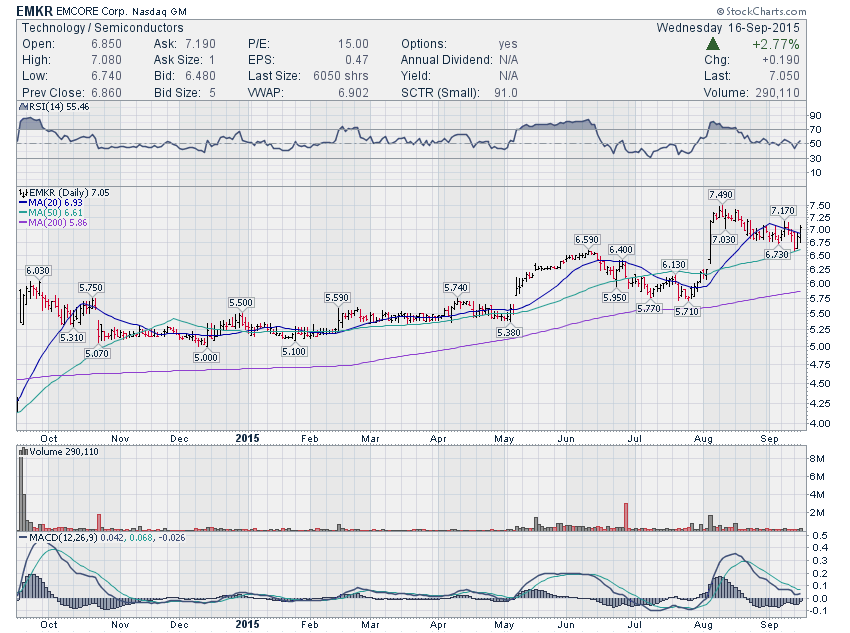The image size is (850, 633).
Task: Click the Nasdaq GM exchange label
Action: point(159,11)
